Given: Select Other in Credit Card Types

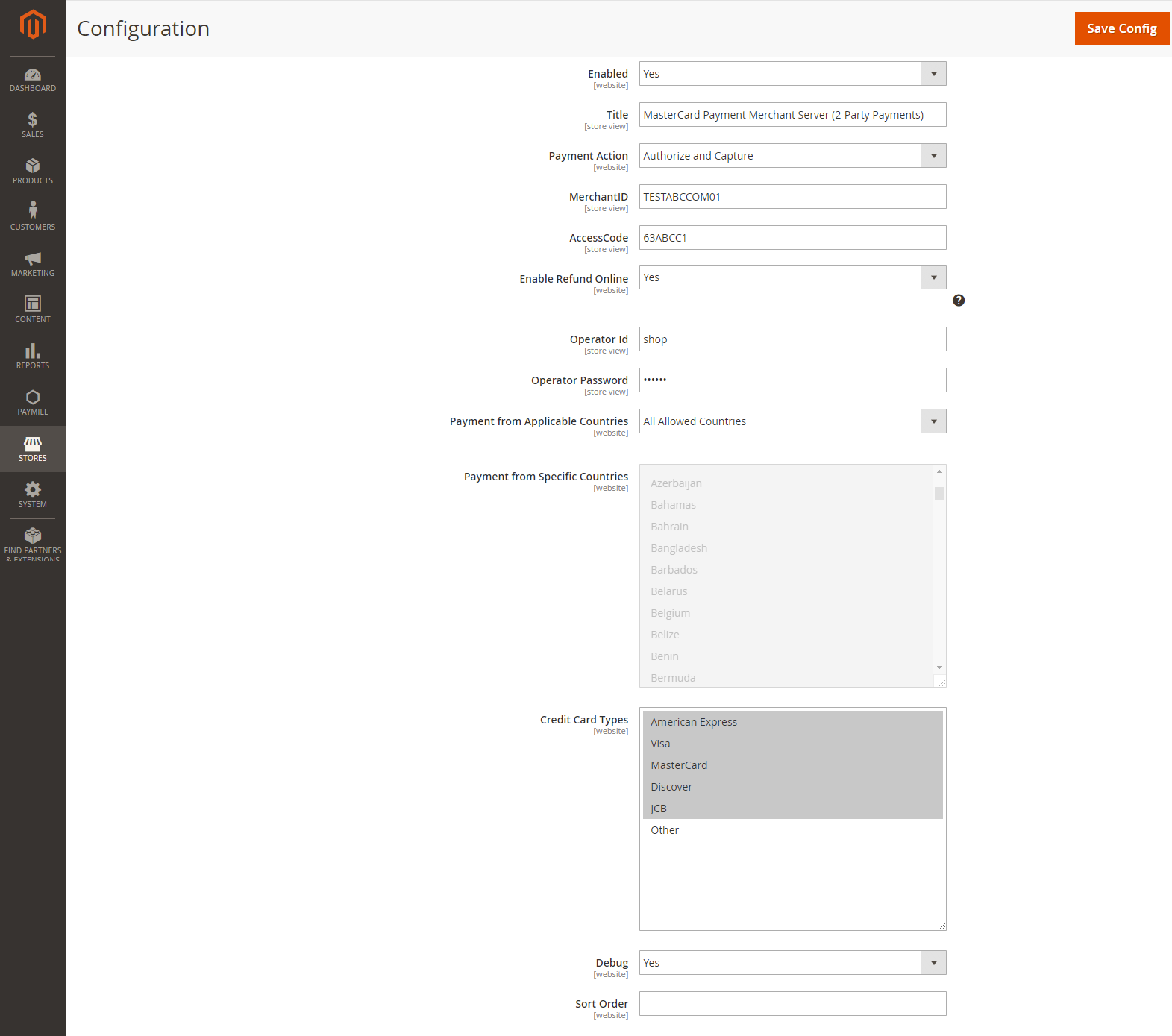Looking at the screenshot, I should (x=793, y=830).
